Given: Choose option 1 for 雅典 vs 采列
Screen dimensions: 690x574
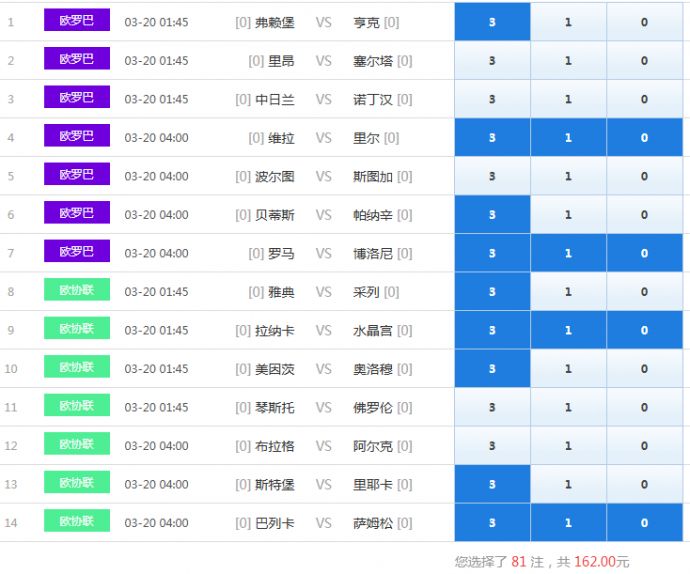Looking at the screenshot, I should pos(568,292).
